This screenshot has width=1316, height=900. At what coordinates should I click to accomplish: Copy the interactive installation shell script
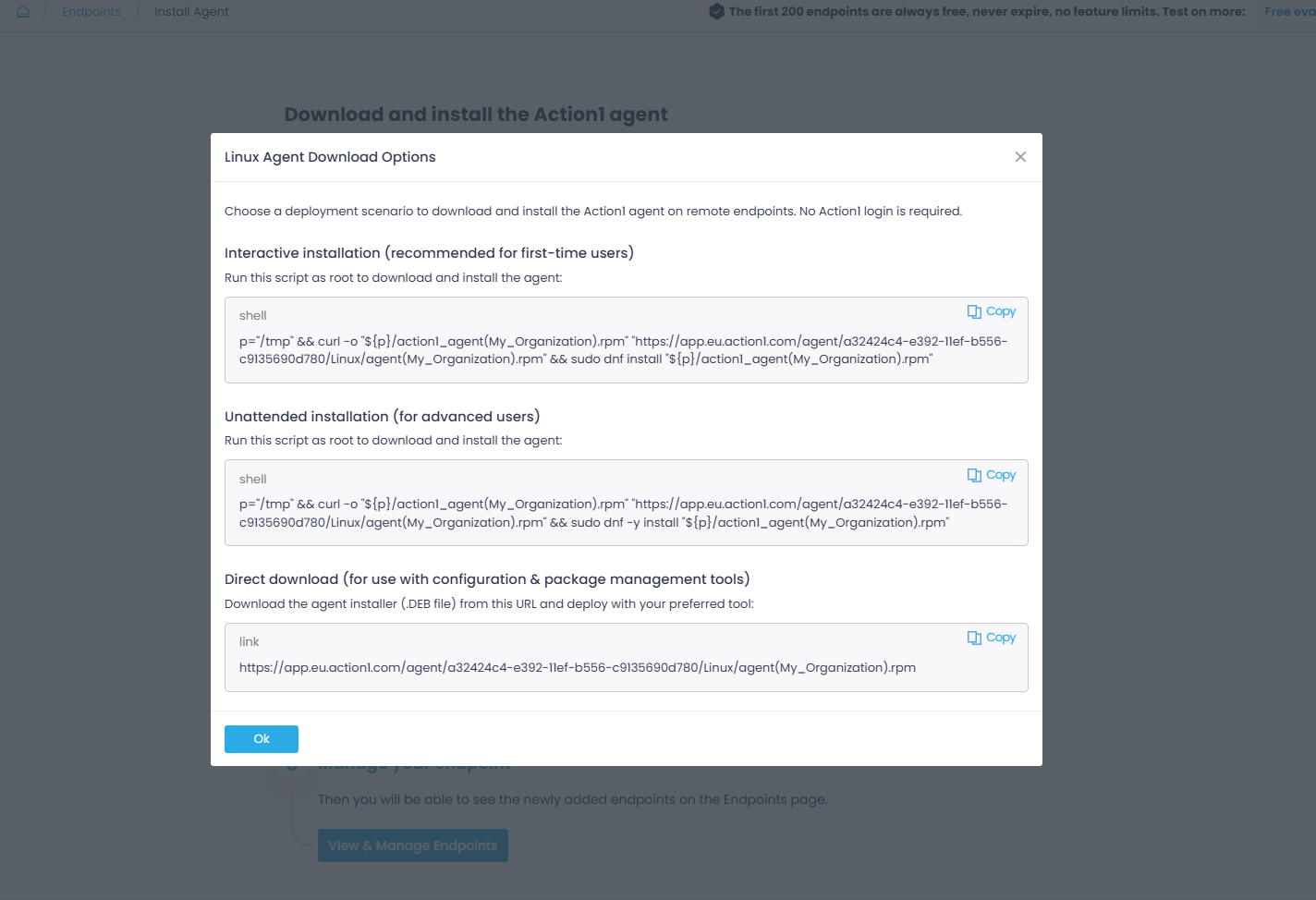click(992, 311)
